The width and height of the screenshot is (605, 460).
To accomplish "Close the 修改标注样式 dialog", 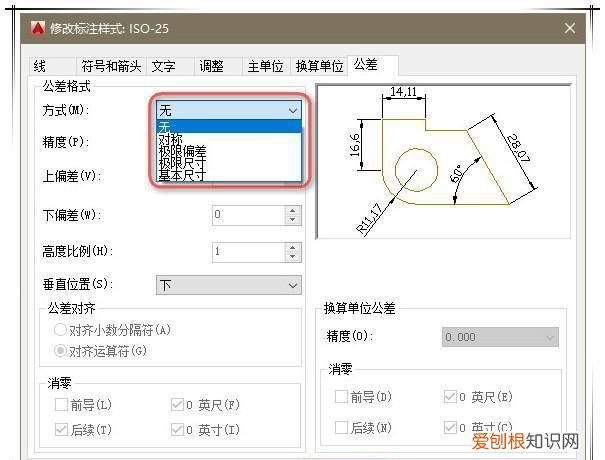I will click(570, 28).
